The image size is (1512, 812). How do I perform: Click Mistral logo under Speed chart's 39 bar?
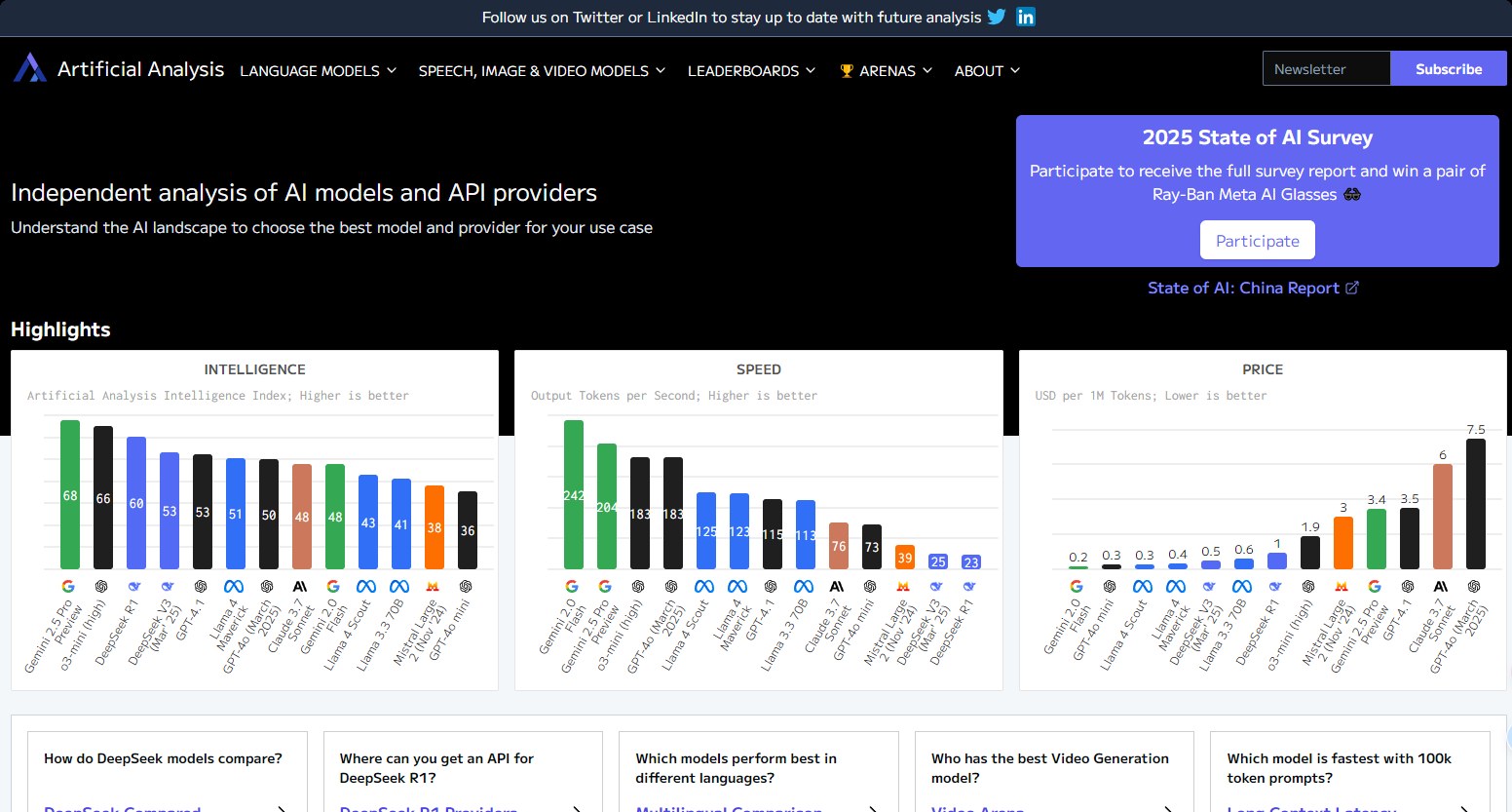coord(903,586)
